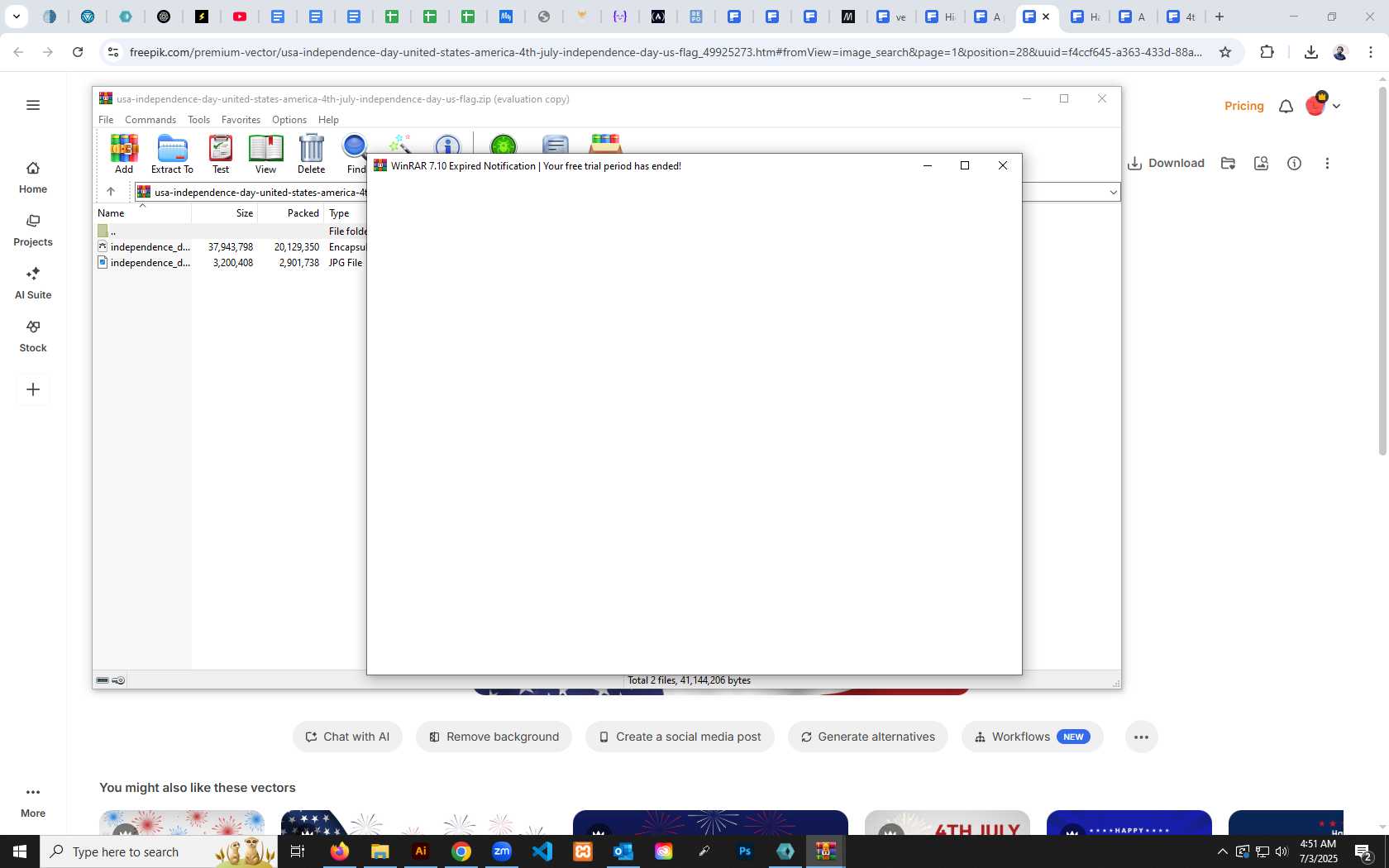Open Freepik notifications bell
This screenshot has height=868, width=1389.
[1286, 106]
